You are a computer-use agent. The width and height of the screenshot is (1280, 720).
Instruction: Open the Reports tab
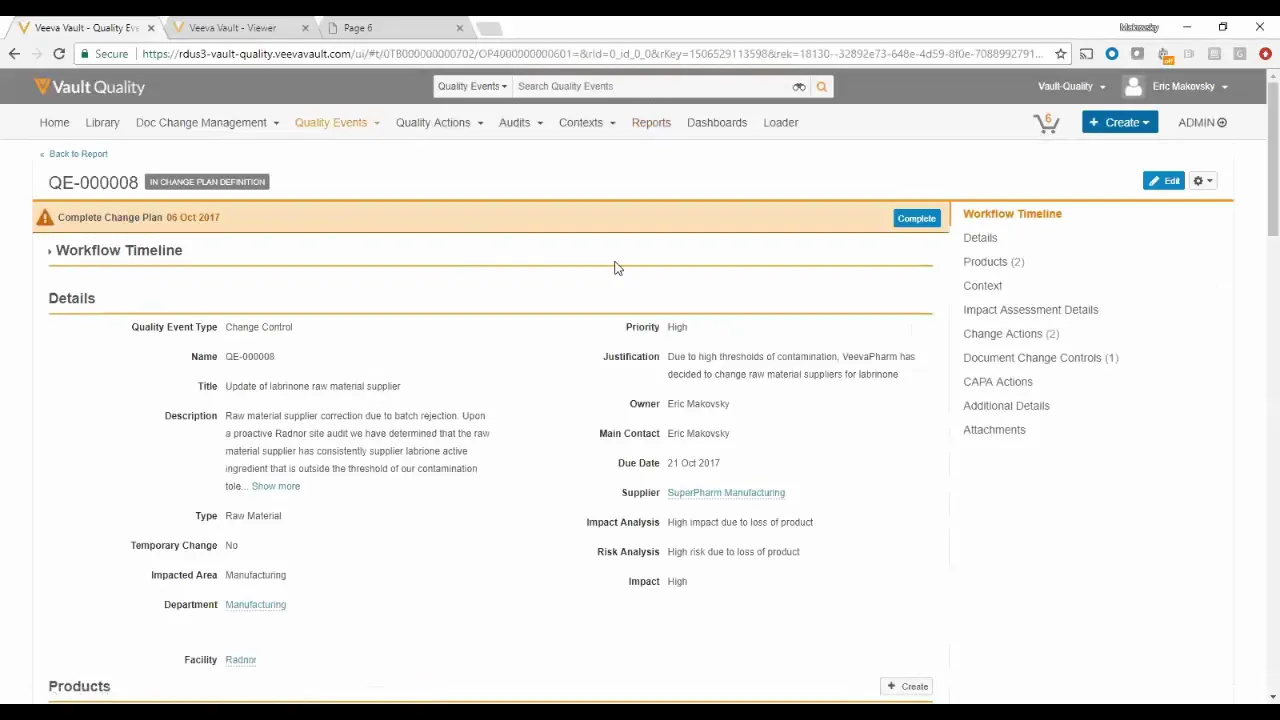pos(651,123)
